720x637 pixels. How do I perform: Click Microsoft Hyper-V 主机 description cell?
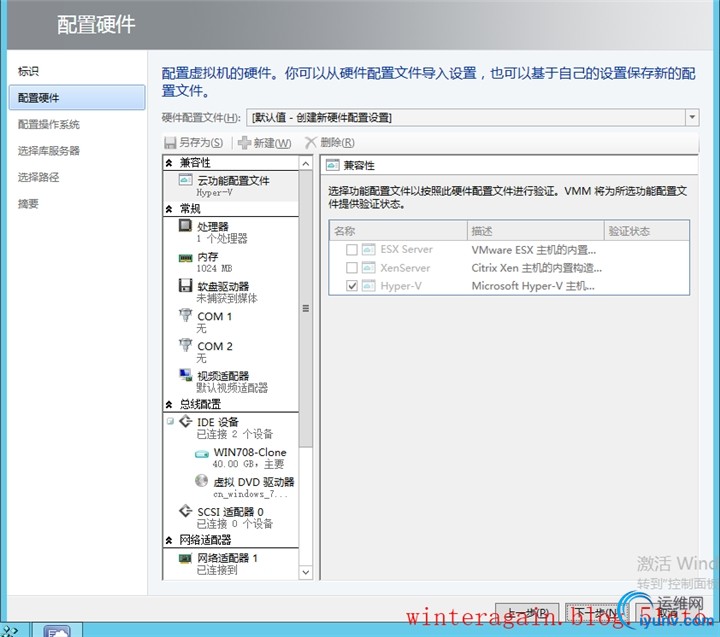click(x=533, y=286)
